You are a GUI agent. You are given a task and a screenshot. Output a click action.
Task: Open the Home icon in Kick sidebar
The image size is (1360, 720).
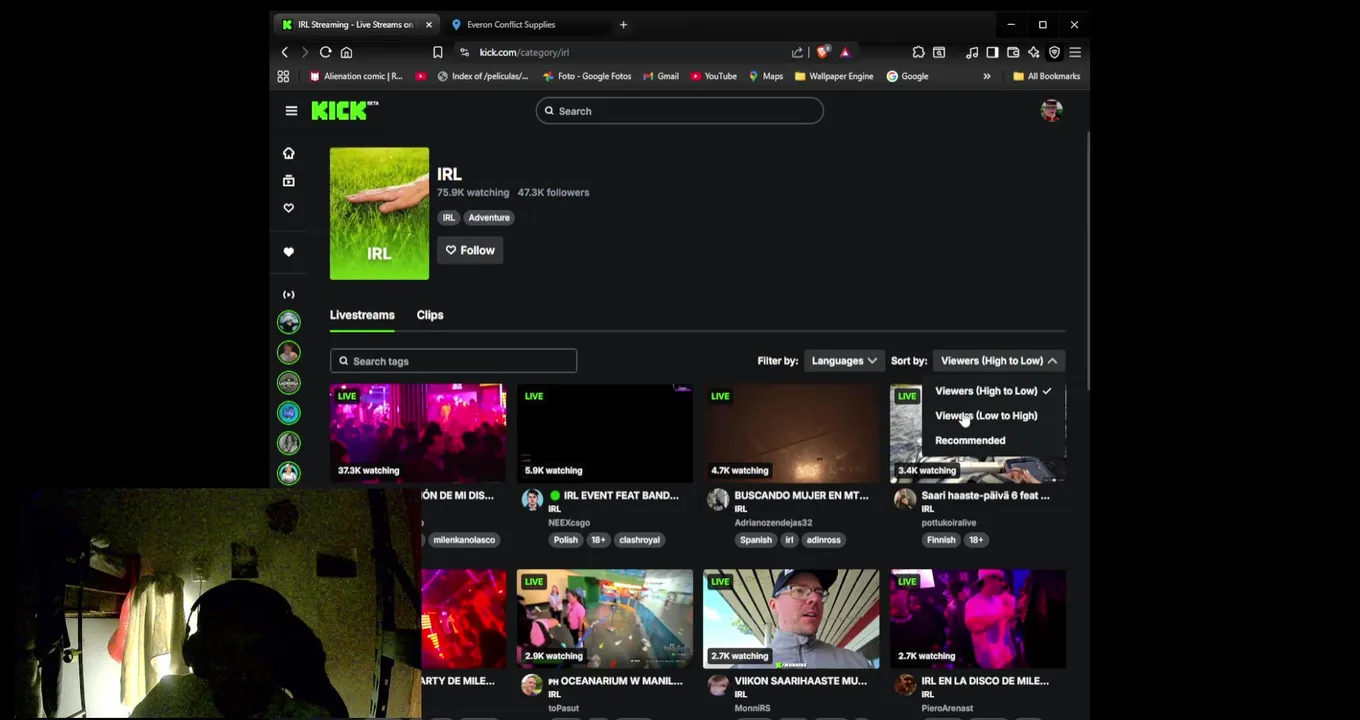(288, 153)
